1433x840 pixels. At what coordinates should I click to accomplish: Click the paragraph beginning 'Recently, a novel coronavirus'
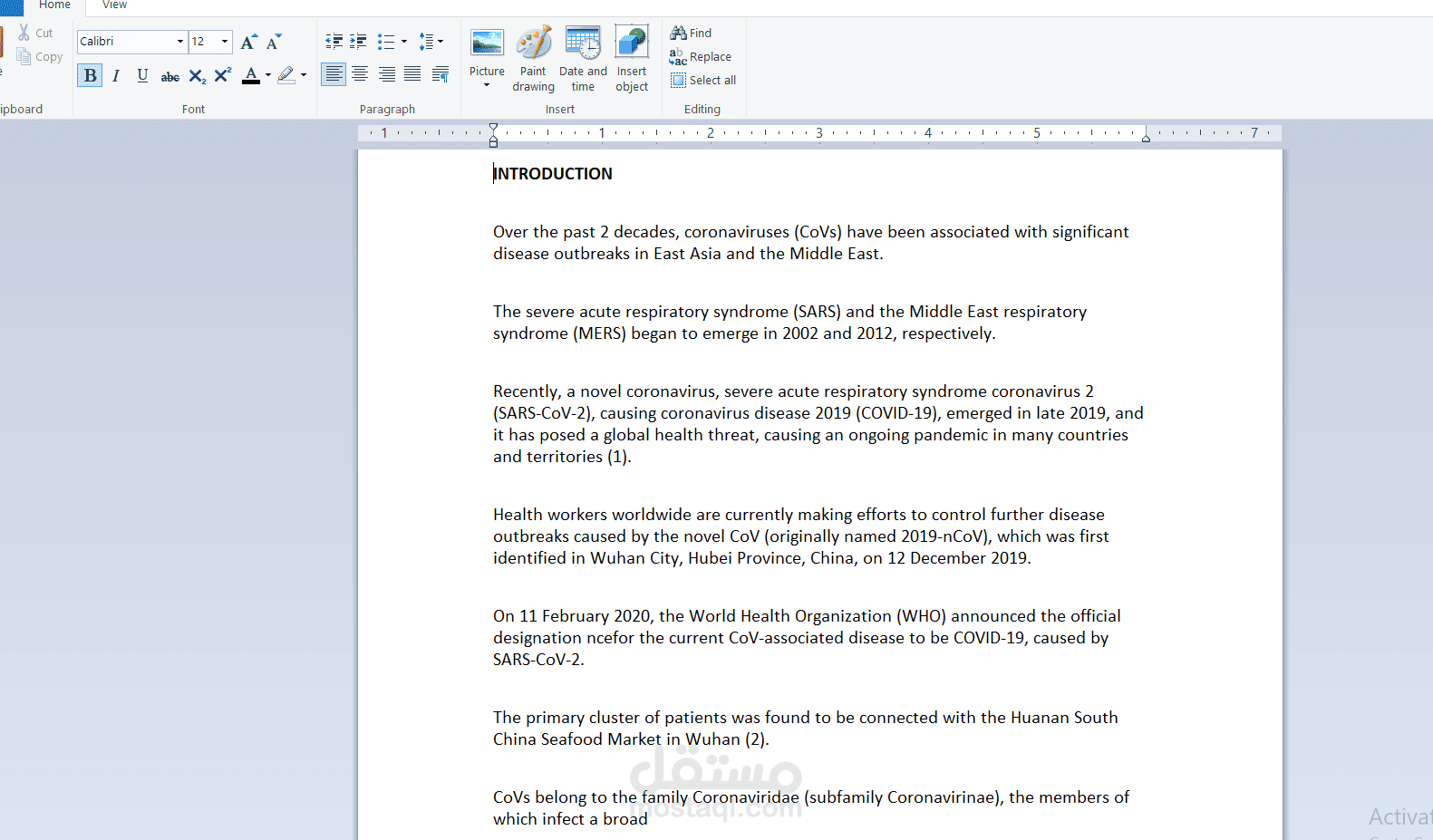818,424
